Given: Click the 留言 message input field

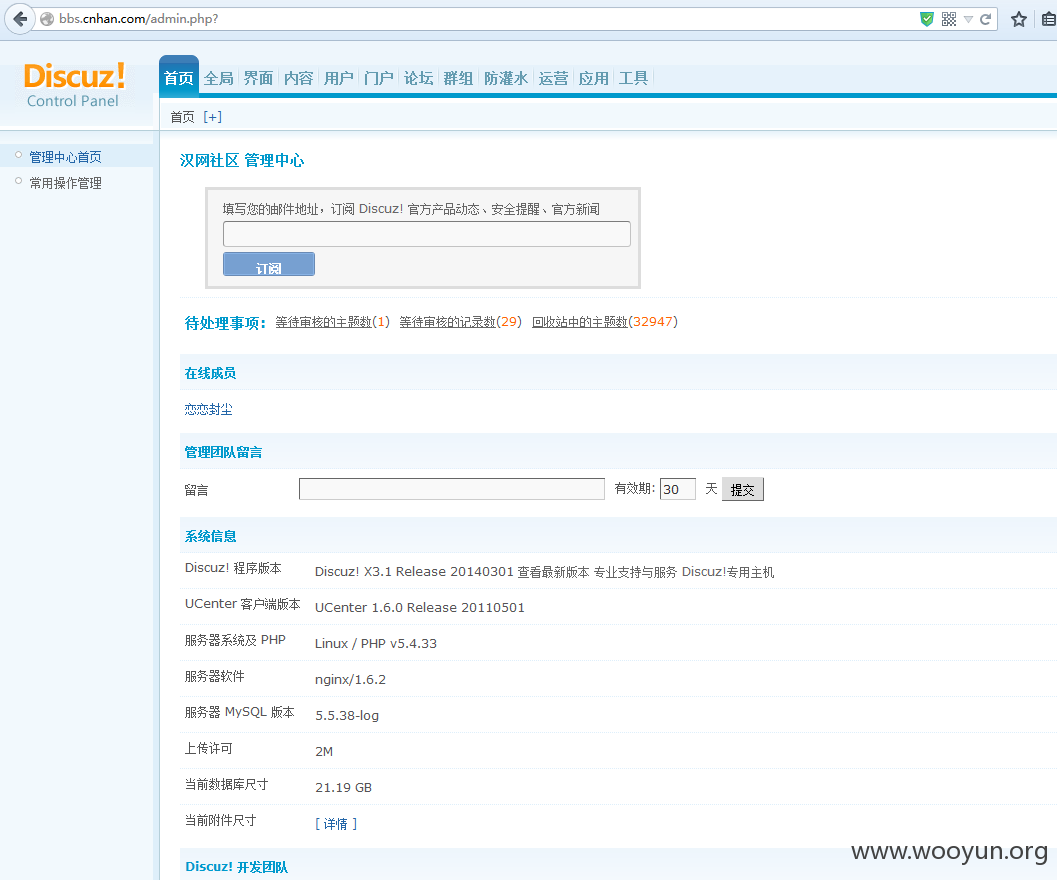Looking at the screenshot, I should tap(452, 489).
